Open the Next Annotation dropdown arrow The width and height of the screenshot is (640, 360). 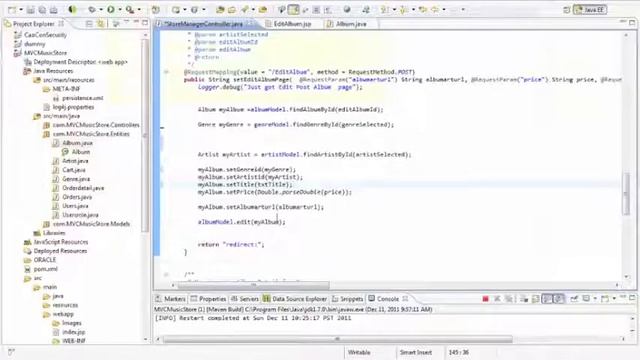click(x=394, y=10)
